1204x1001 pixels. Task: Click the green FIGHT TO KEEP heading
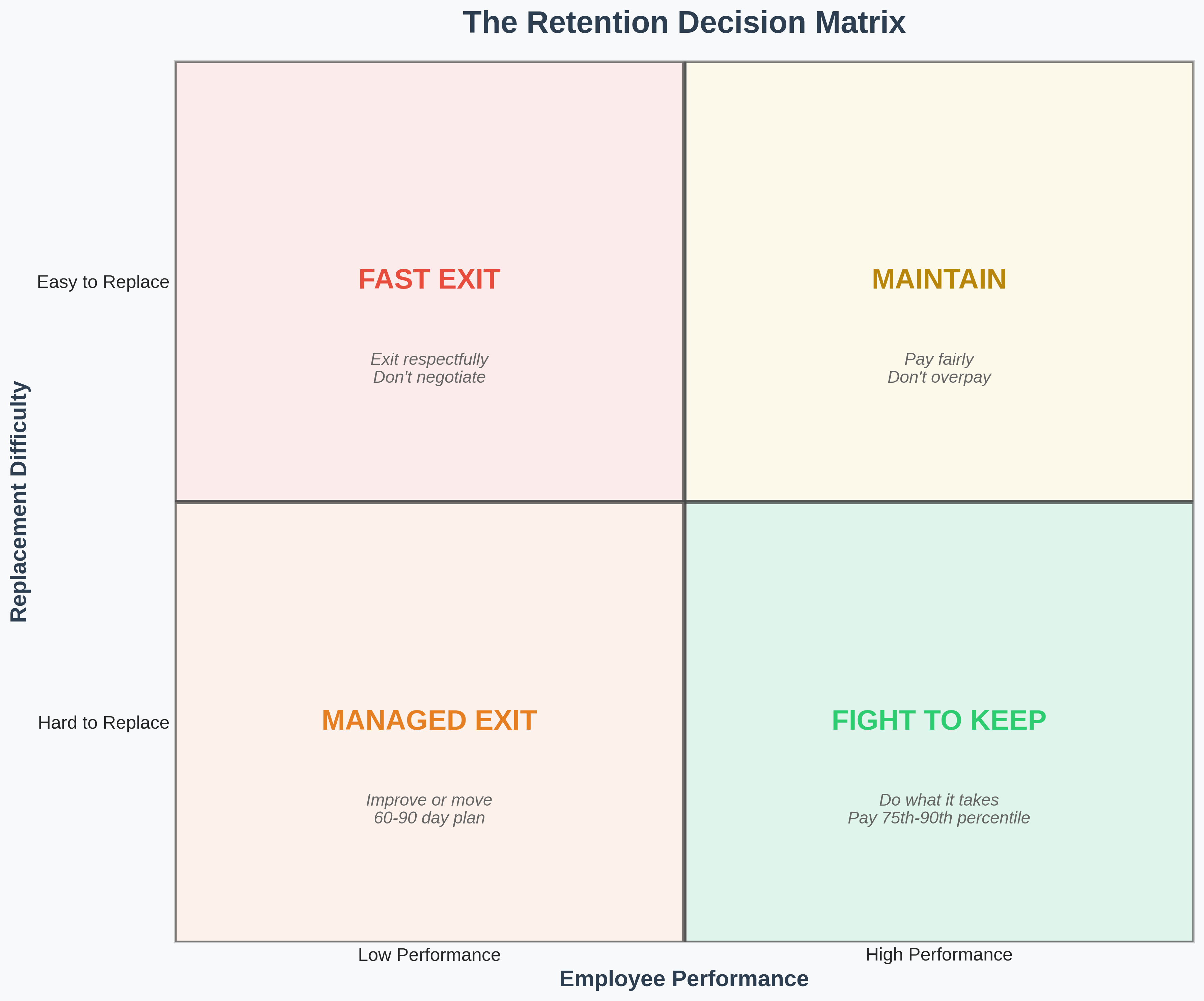click(x=939, y=721)
